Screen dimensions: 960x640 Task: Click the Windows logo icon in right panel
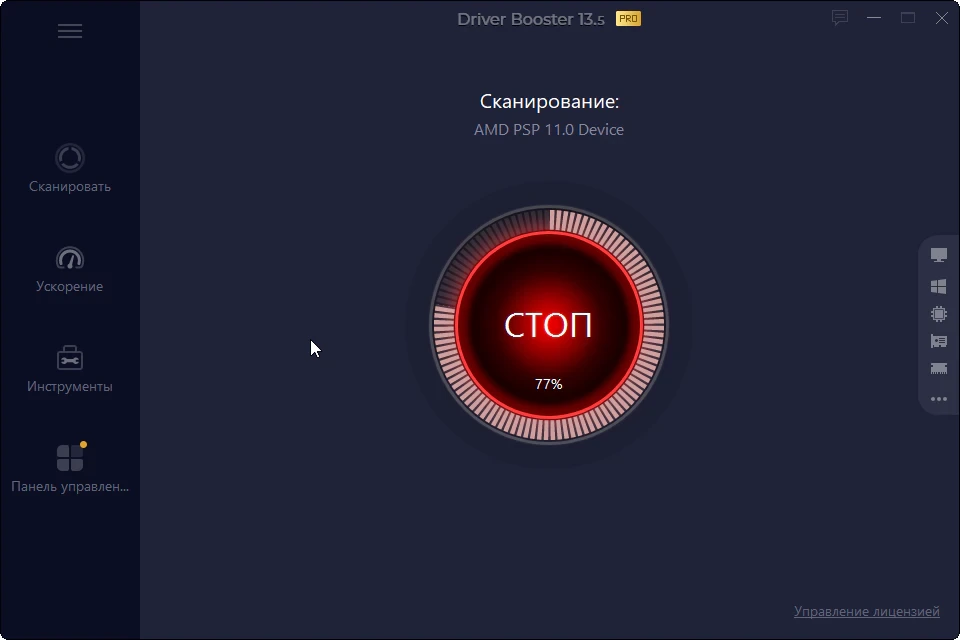[x=939, y=286]
